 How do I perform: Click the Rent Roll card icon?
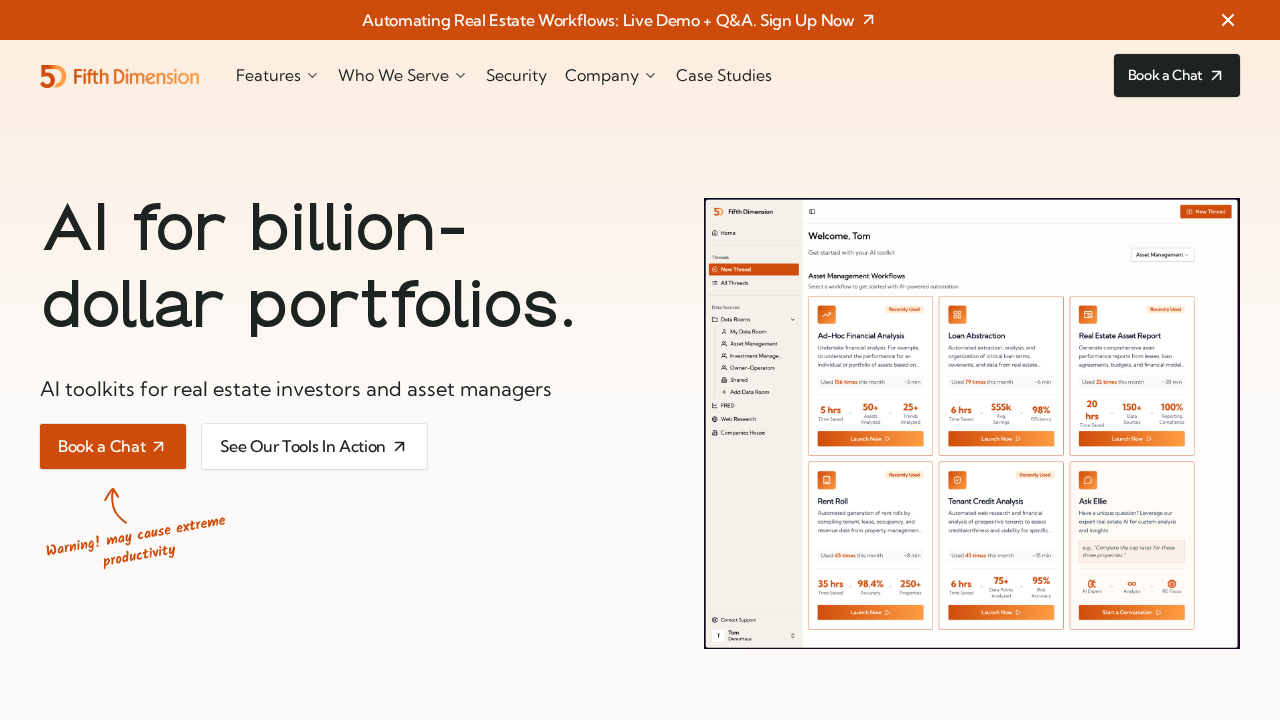(x=826, y=480)
